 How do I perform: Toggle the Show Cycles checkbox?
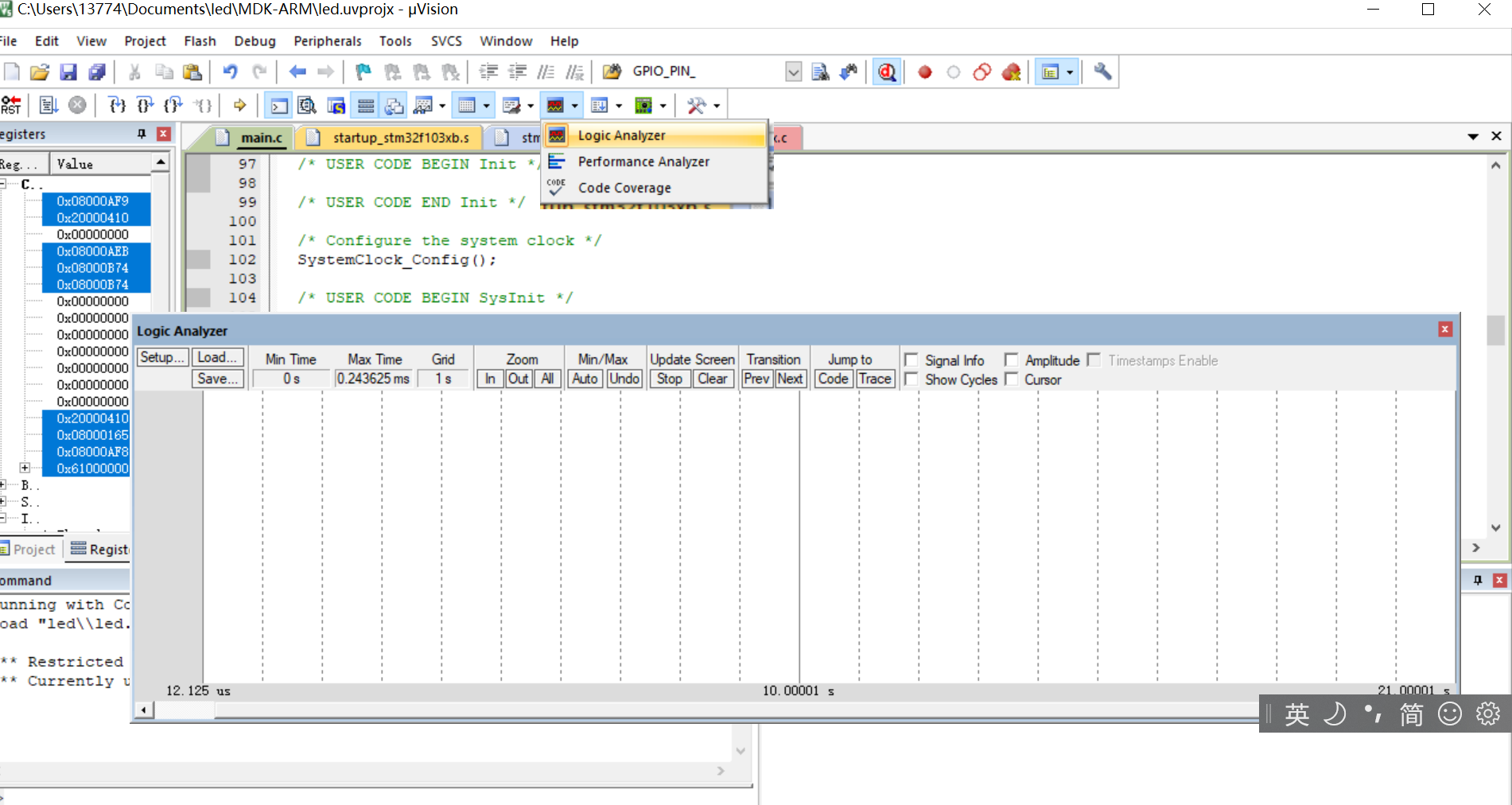tap(911, 379)
